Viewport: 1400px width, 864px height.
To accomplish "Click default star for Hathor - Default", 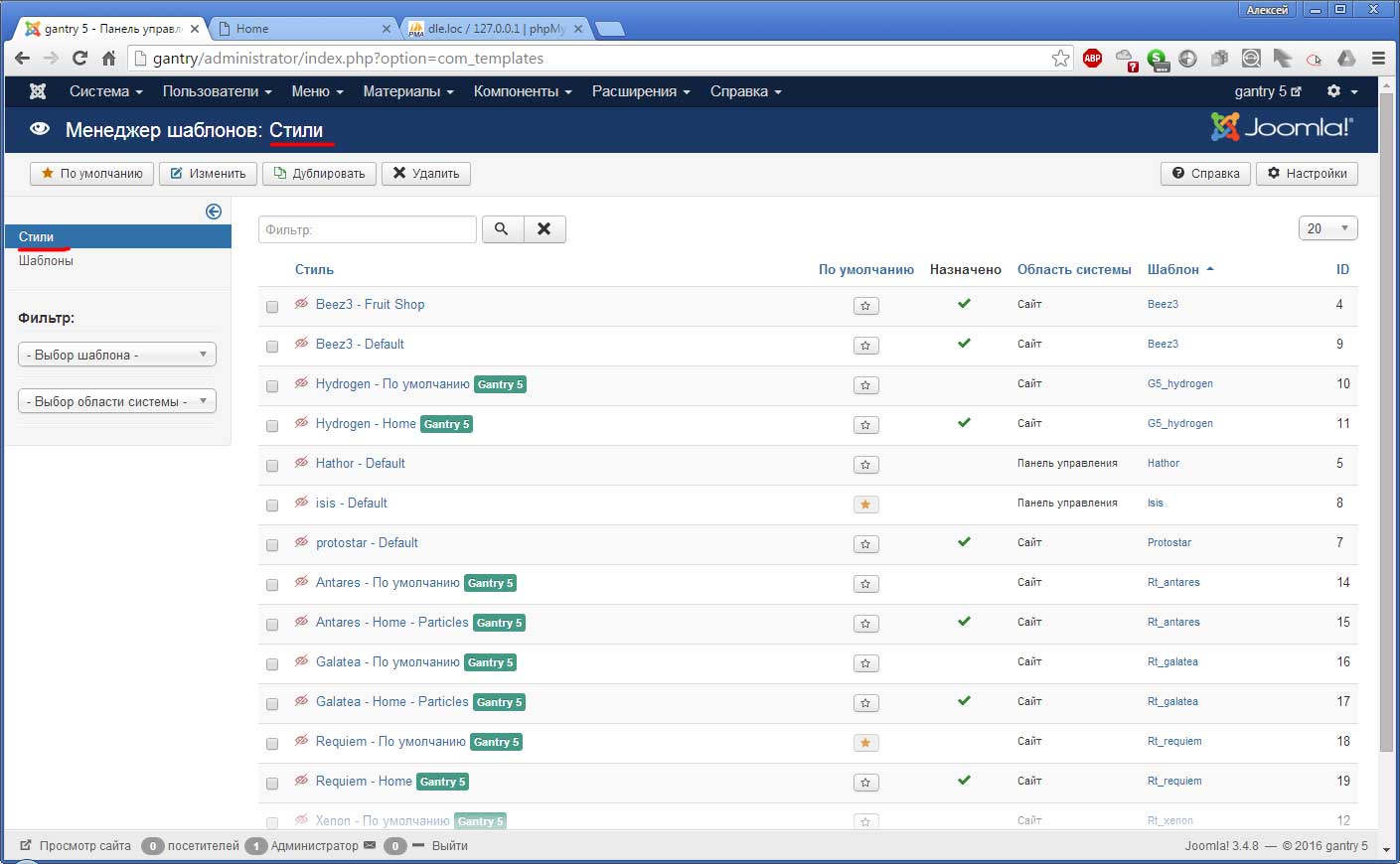I will [865, 465].
